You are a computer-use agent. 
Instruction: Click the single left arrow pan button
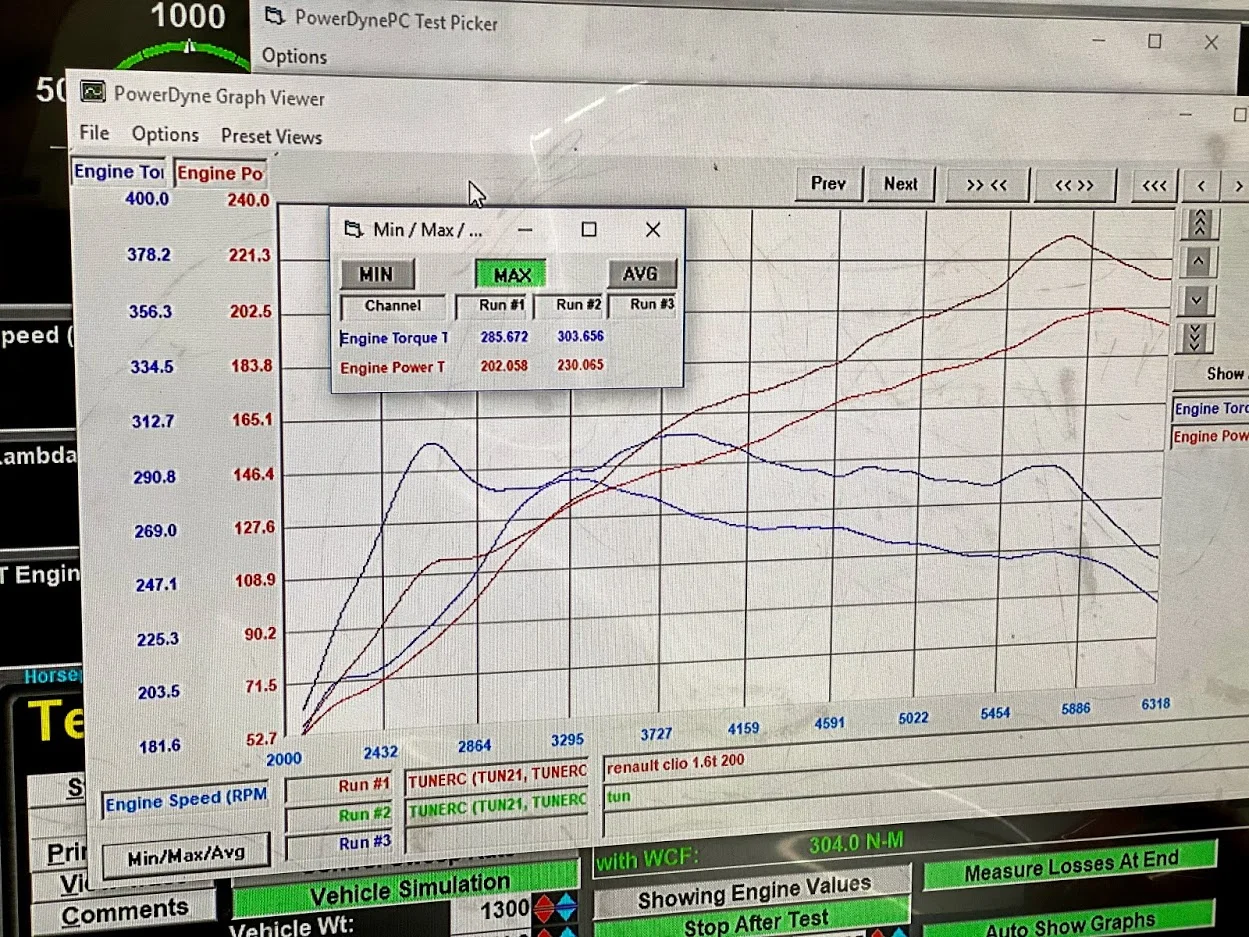(x=1201, y=186)
